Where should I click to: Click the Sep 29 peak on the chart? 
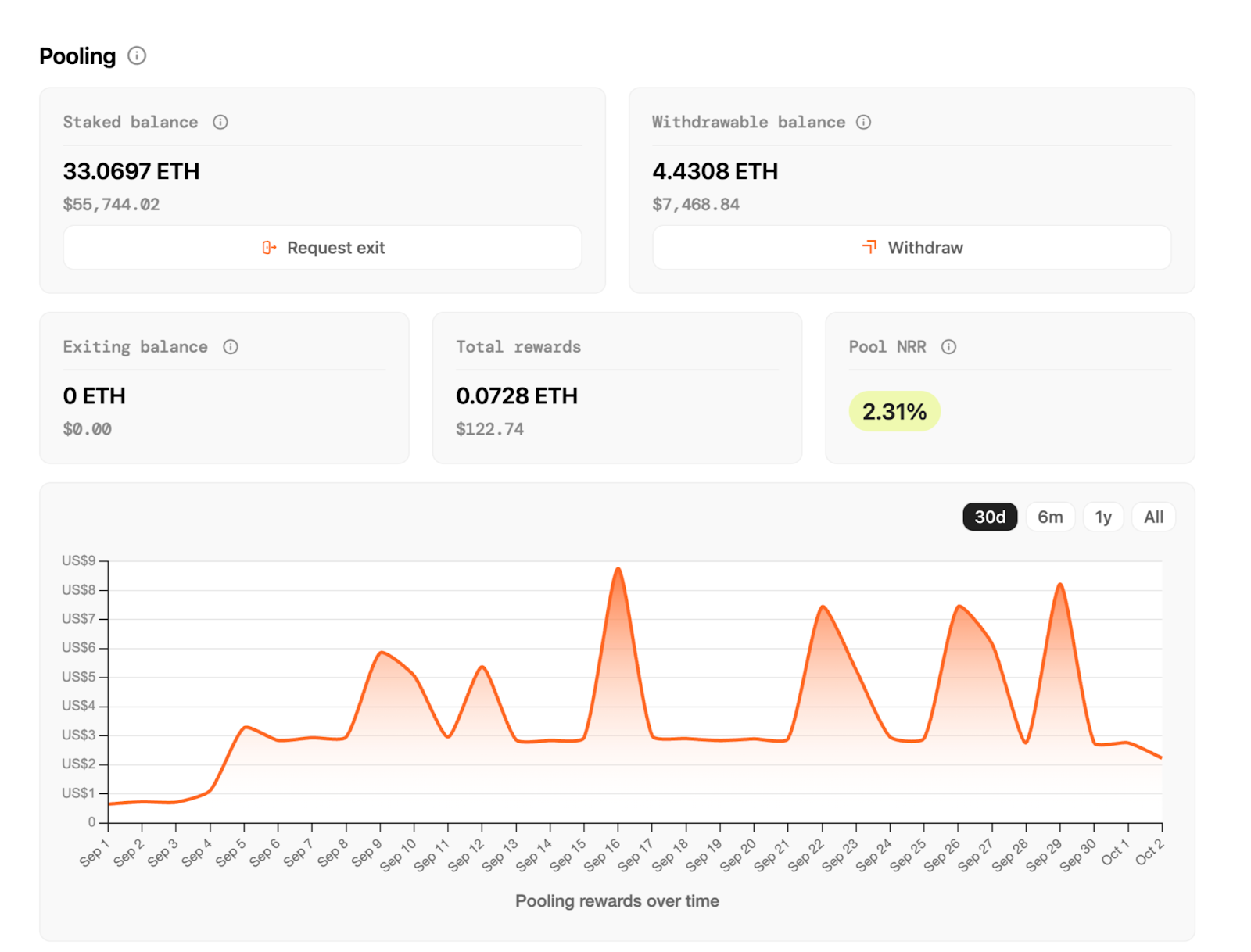(x=1060, y=585)
